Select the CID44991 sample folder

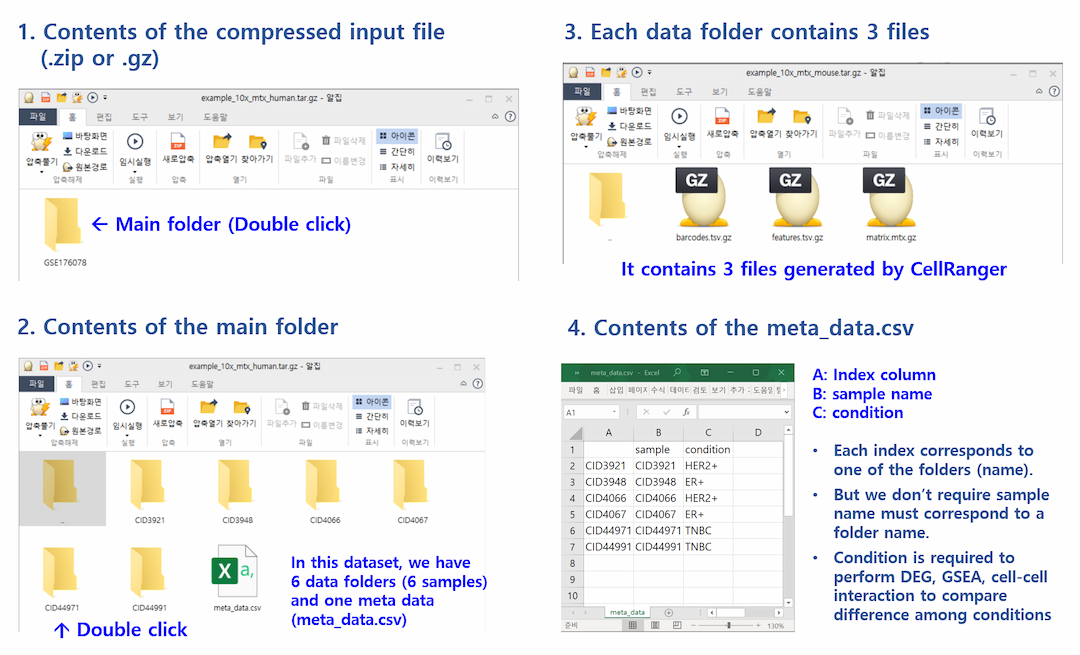pyautogui.click(x=149, y=572)
